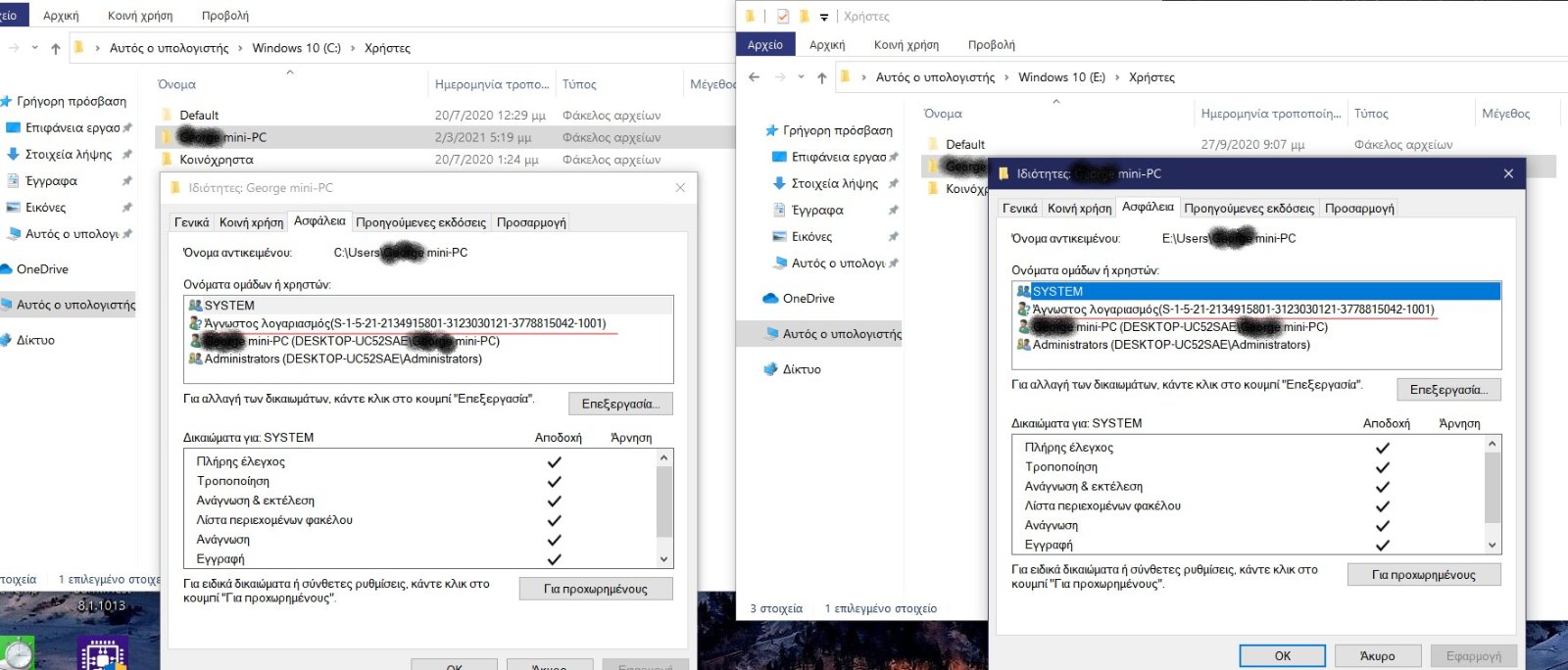Open OneDrive in the C: window sidebar
This screenshot has width=1568, height=670.
tap(42, 269)
